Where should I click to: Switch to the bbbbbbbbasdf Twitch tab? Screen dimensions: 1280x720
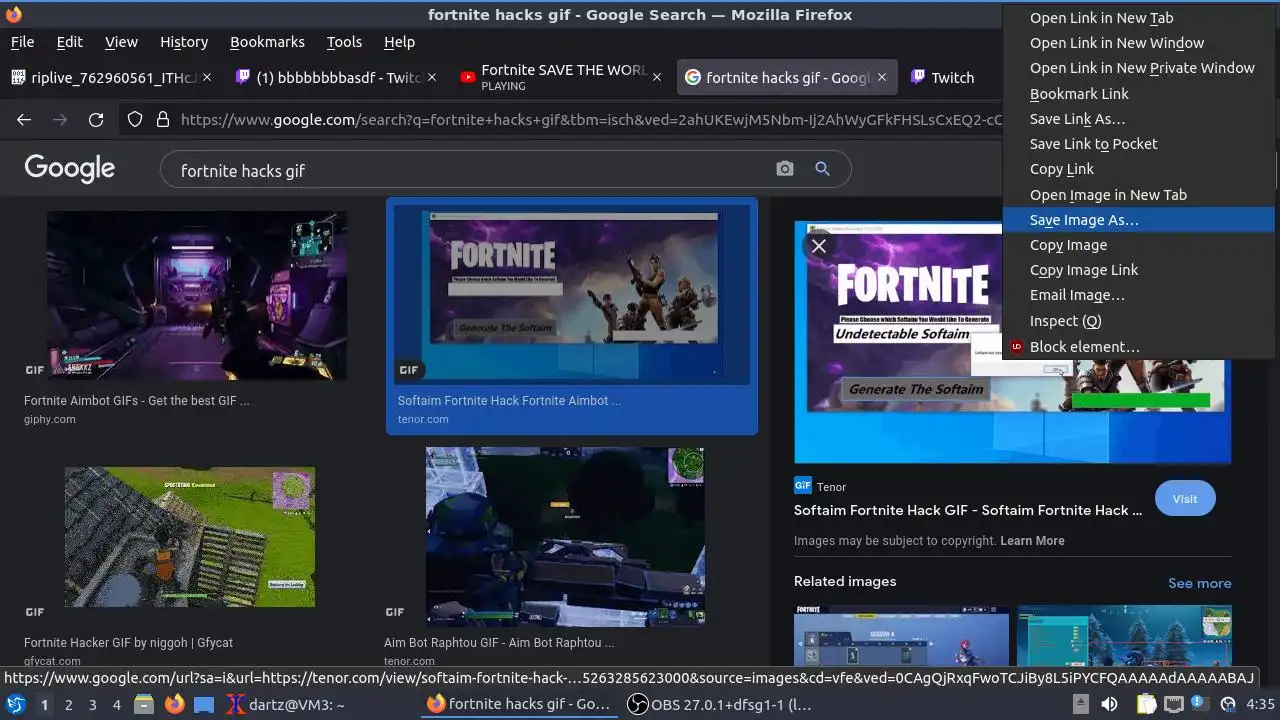pyautogui.click(x=336, y=77)
